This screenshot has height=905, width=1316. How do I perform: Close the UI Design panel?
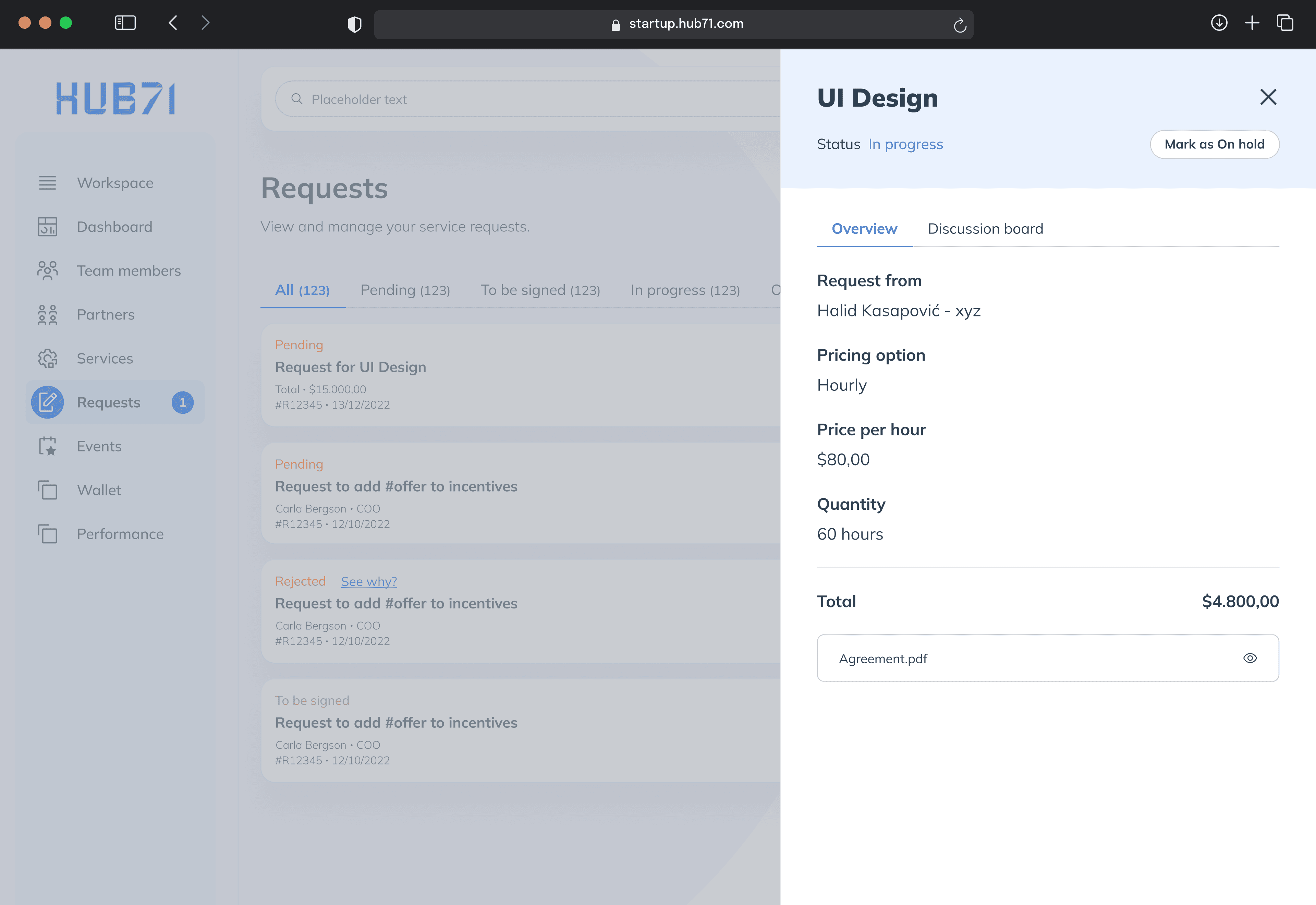[1268, 97]
